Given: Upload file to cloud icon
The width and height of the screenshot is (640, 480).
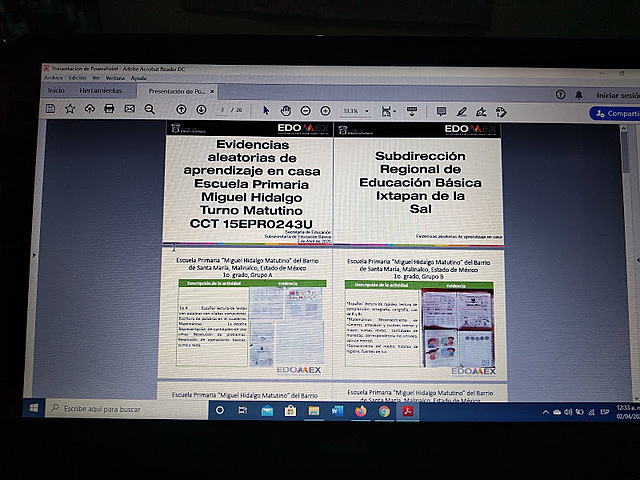Looking at the screenshot, I should coord(89,109).
